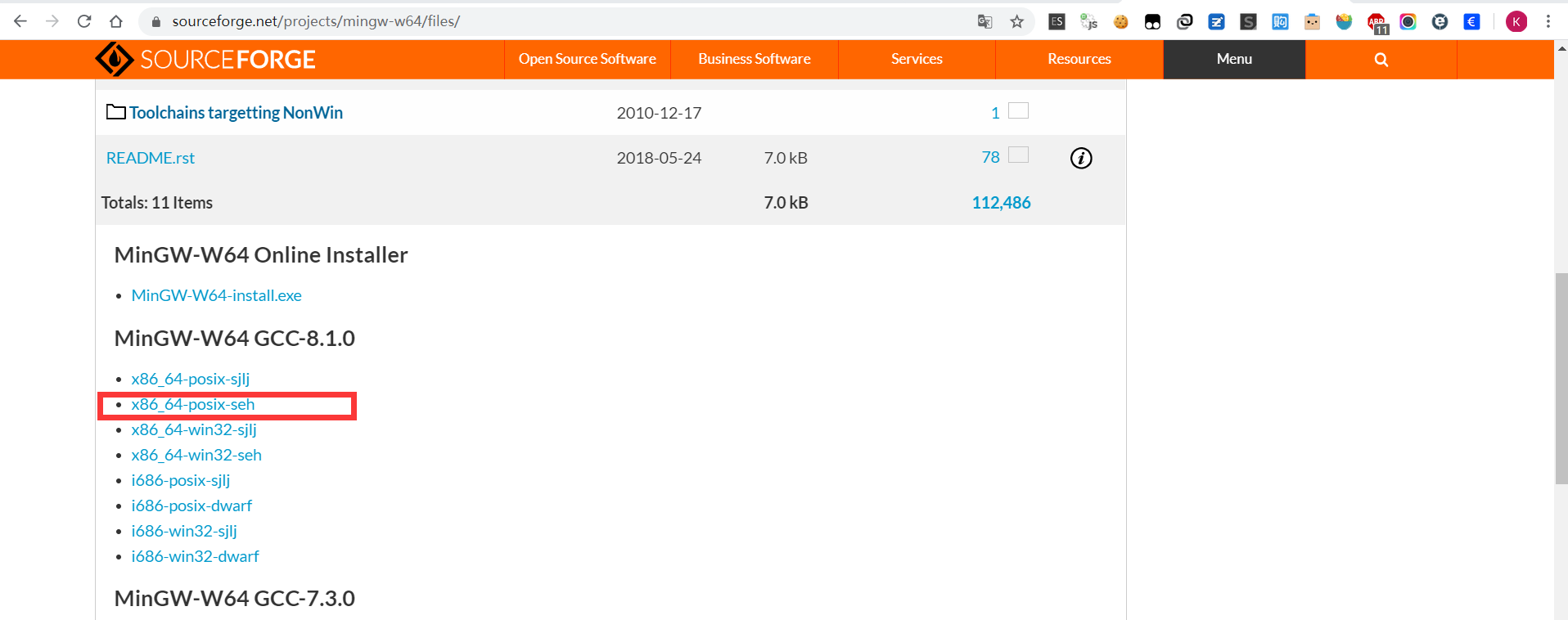Click the download count 1 for Toolchains

[x=995, y=113]
